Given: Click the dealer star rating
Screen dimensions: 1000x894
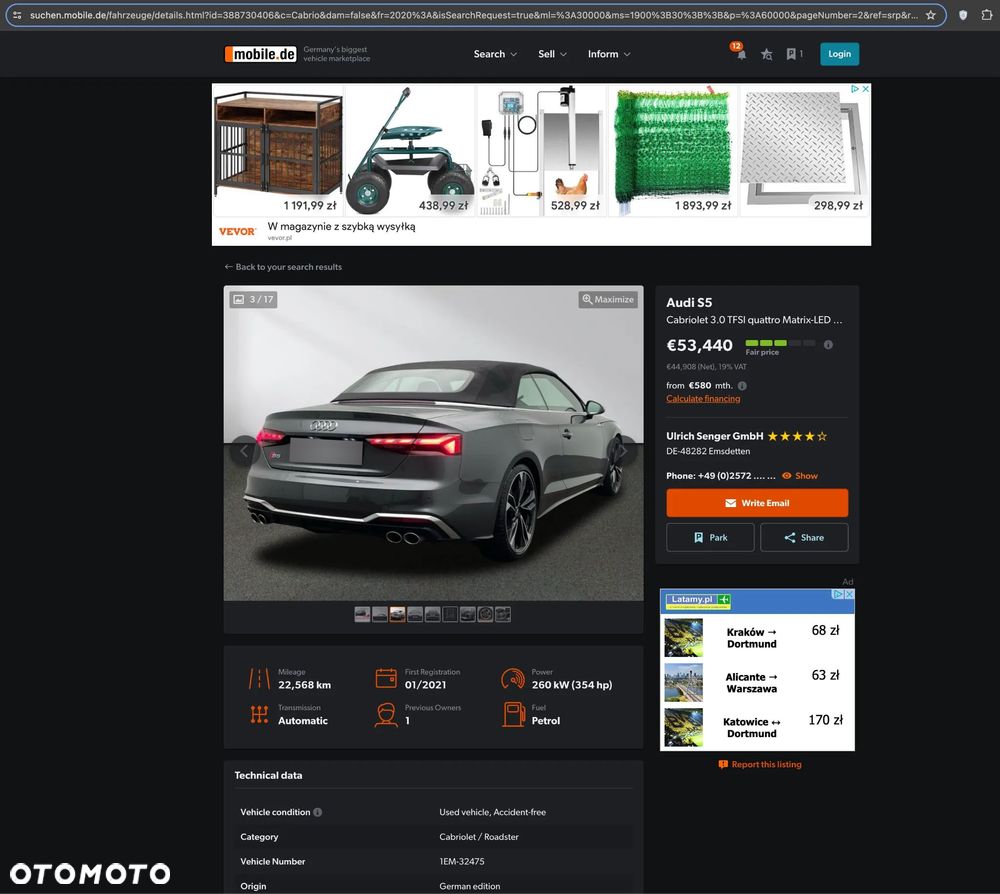Looking at the screenshot, I should coord(797,436).
